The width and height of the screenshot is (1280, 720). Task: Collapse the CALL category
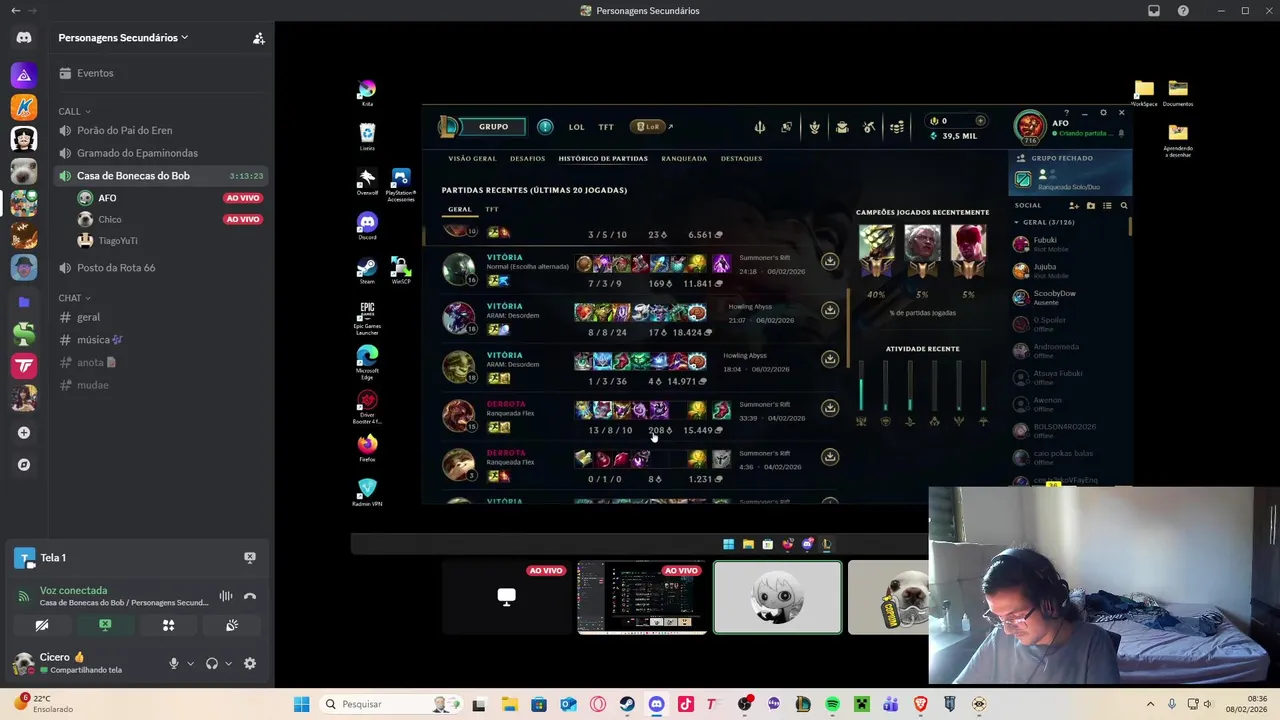click(74, 111)
